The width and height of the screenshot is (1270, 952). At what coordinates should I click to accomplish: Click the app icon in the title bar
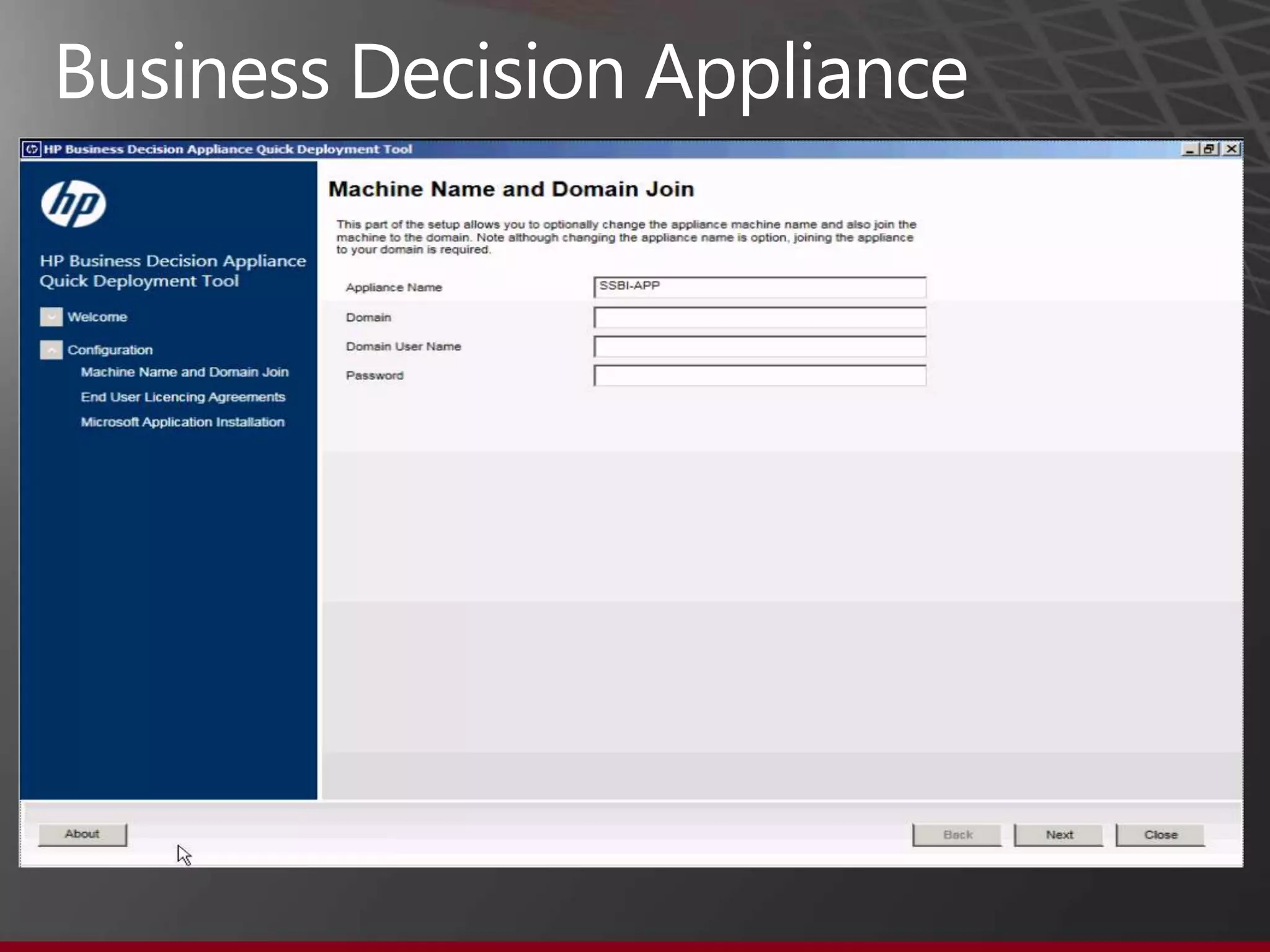(x=32, y=149)
